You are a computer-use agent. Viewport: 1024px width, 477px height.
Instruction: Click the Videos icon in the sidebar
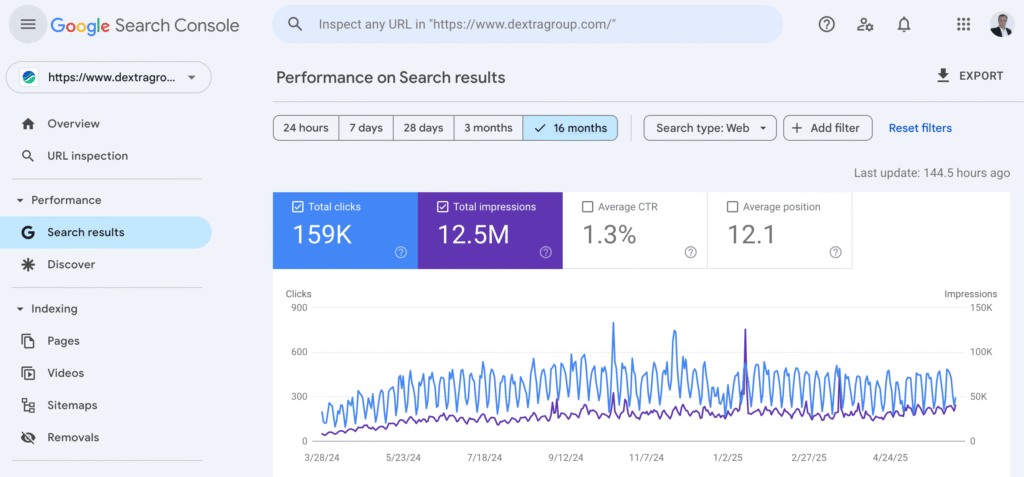click(27, 373)
